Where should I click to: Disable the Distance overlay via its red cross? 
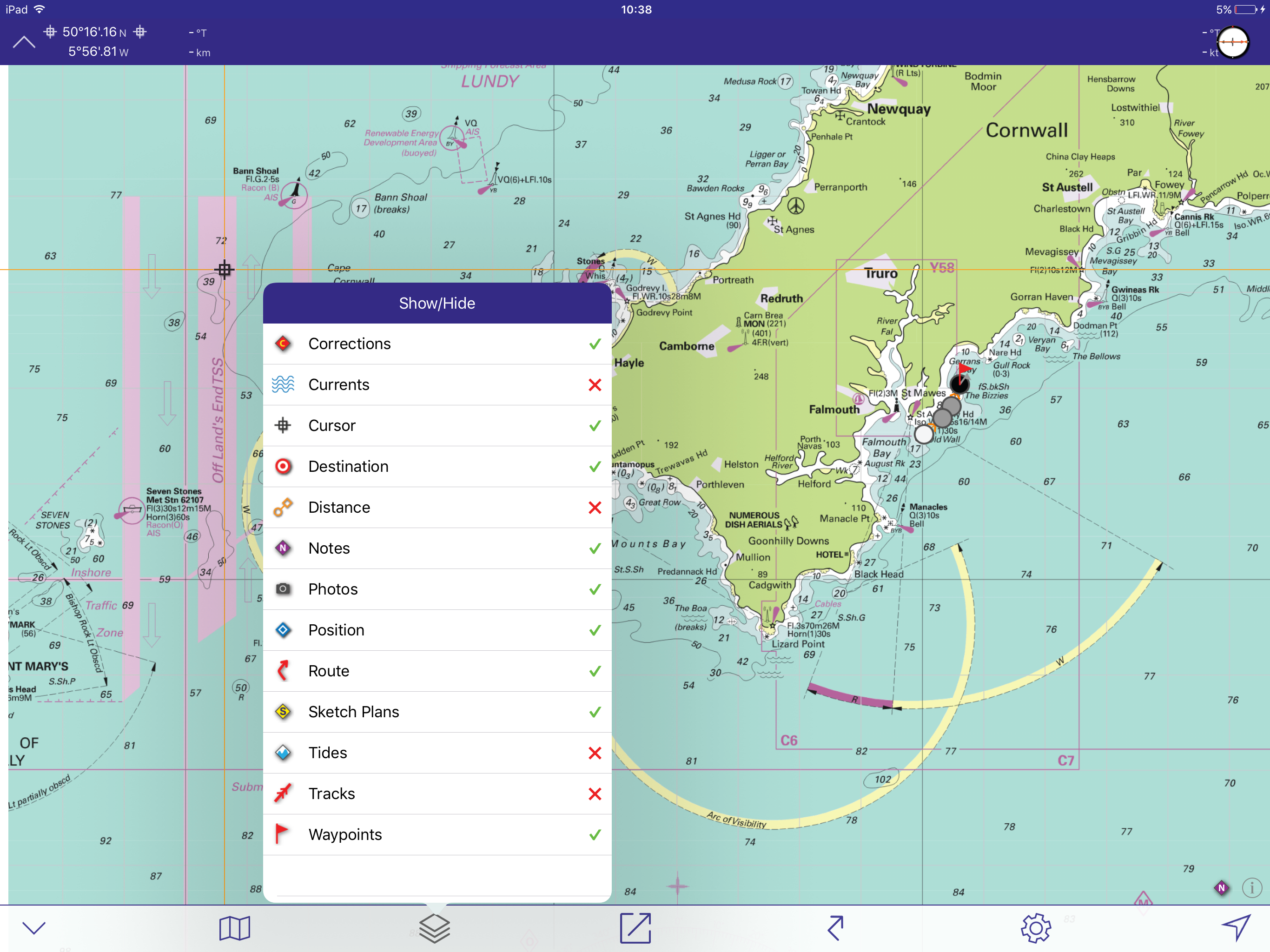[595, 507]
